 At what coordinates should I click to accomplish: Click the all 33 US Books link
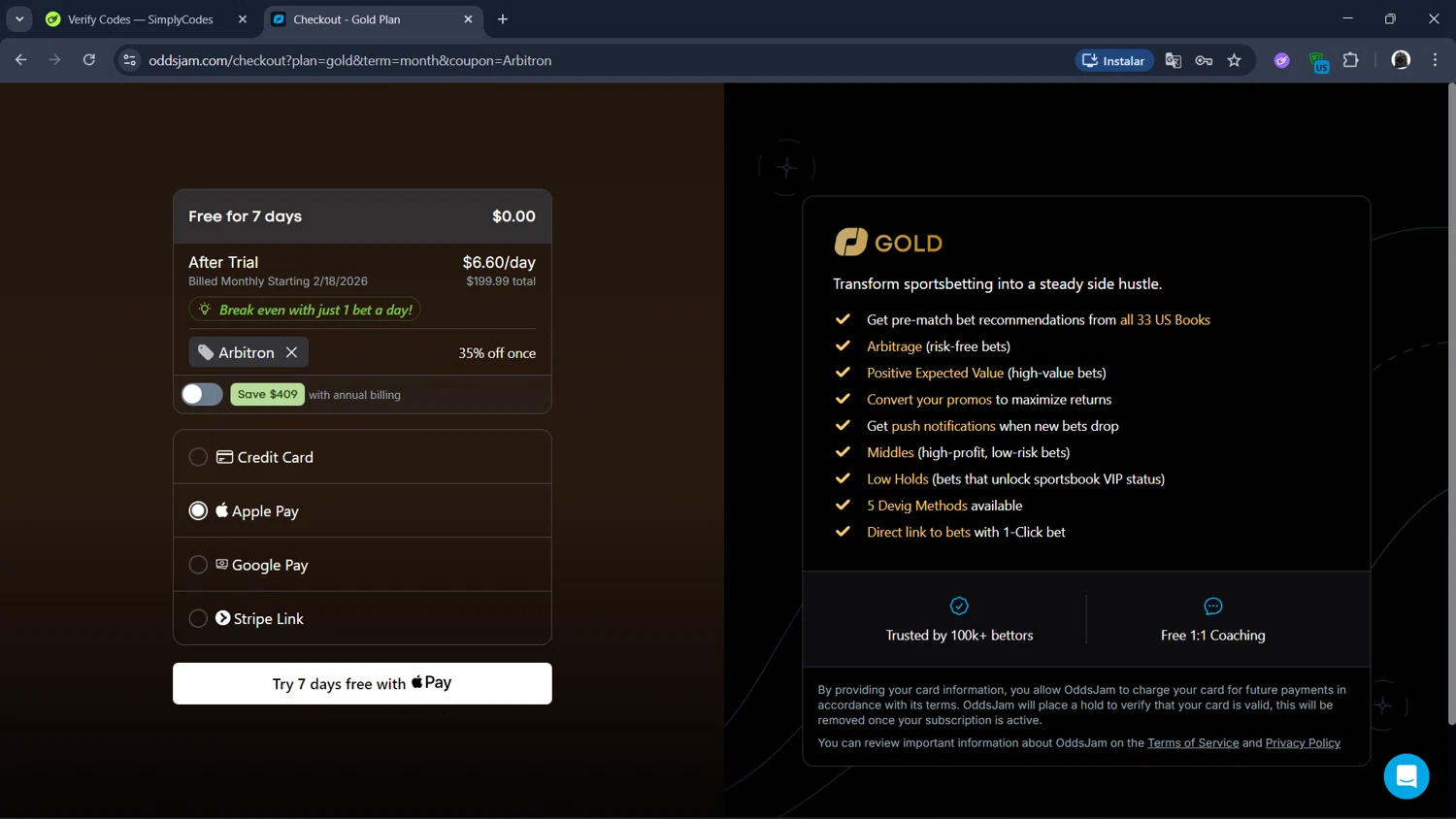(1165, 319)
